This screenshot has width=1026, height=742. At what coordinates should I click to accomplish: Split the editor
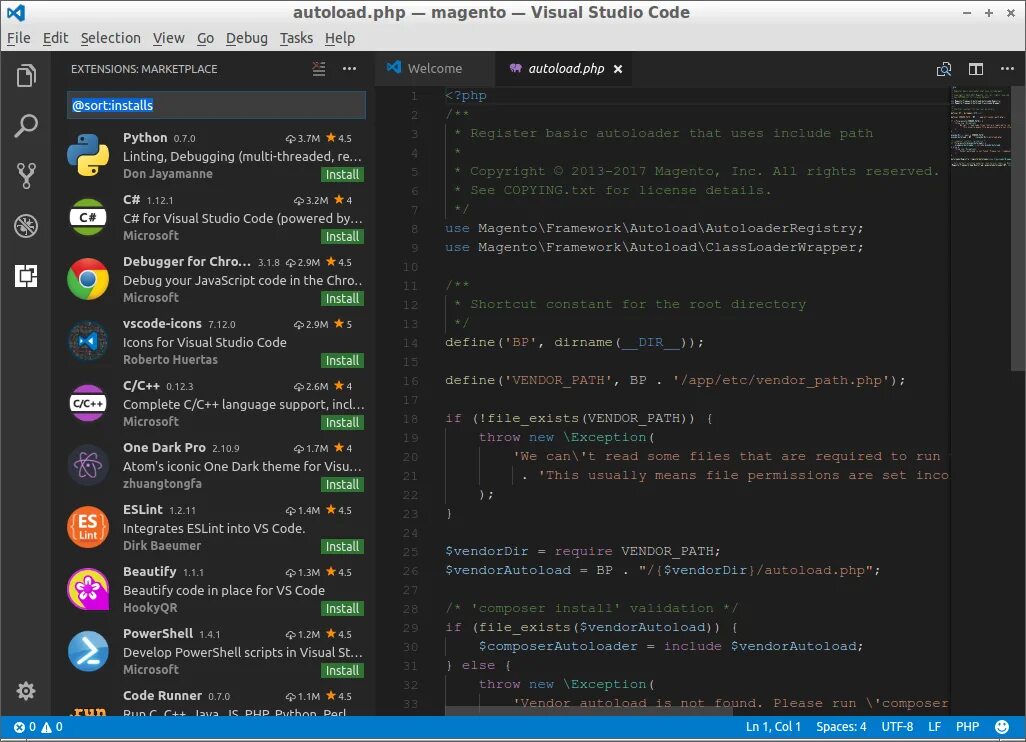[976, 69]
